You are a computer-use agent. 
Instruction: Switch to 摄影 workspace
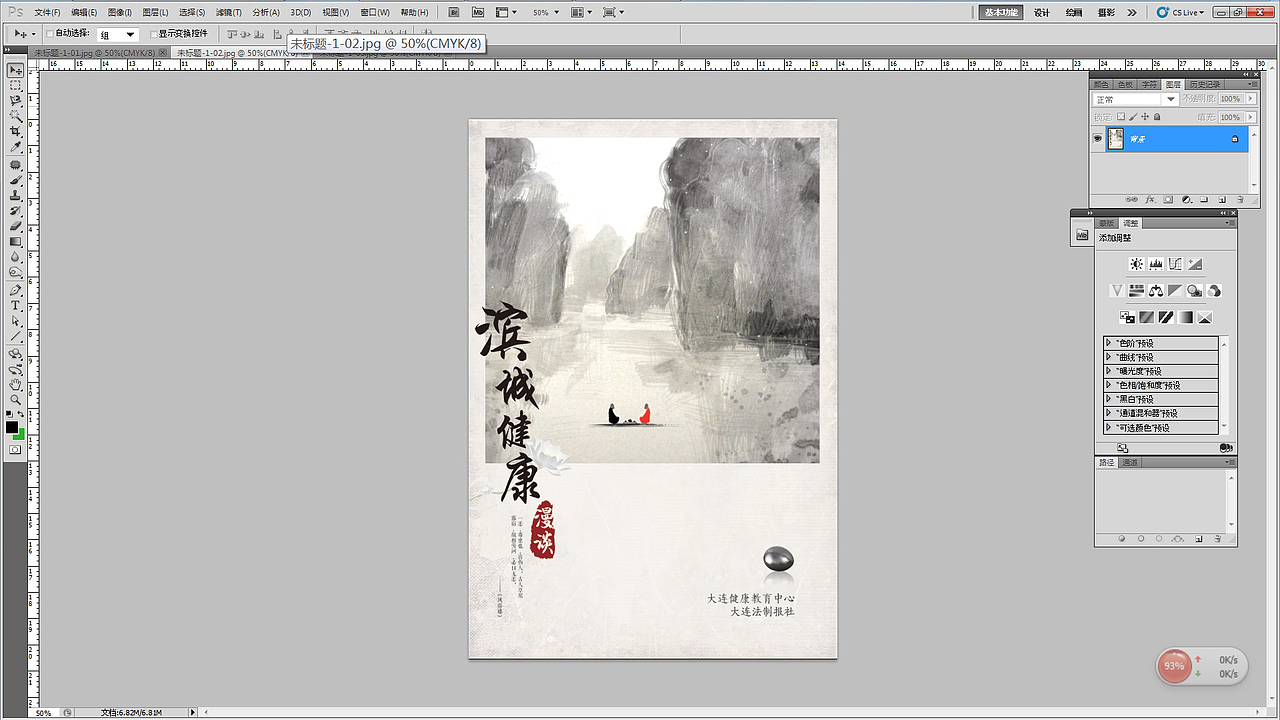(1106, 12)
